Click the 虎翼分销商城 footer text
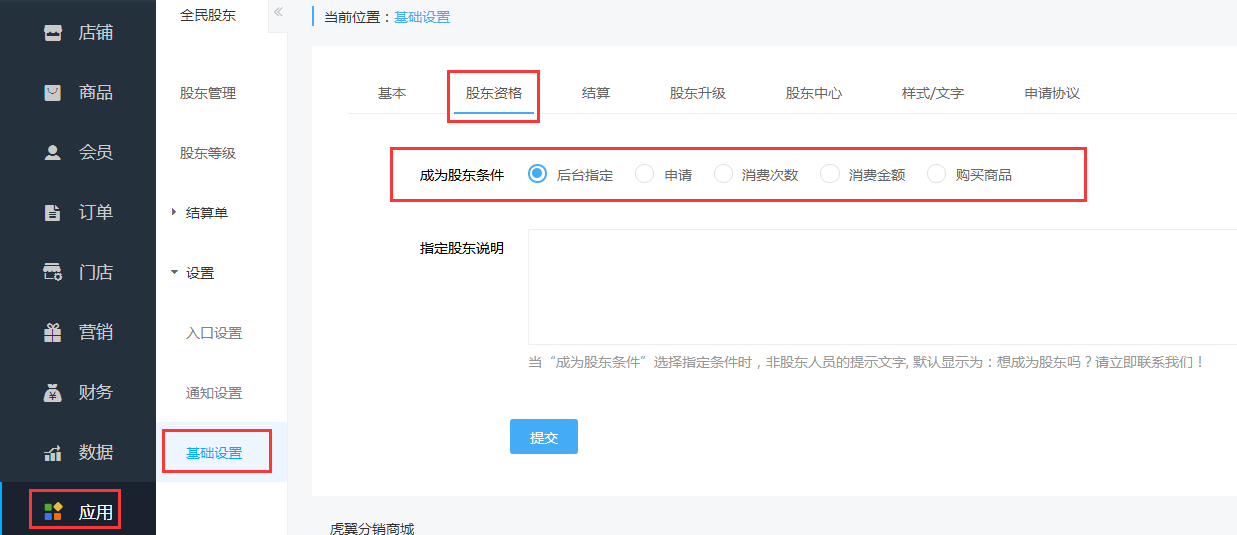The image size is (1237, 535). [372, 528]
